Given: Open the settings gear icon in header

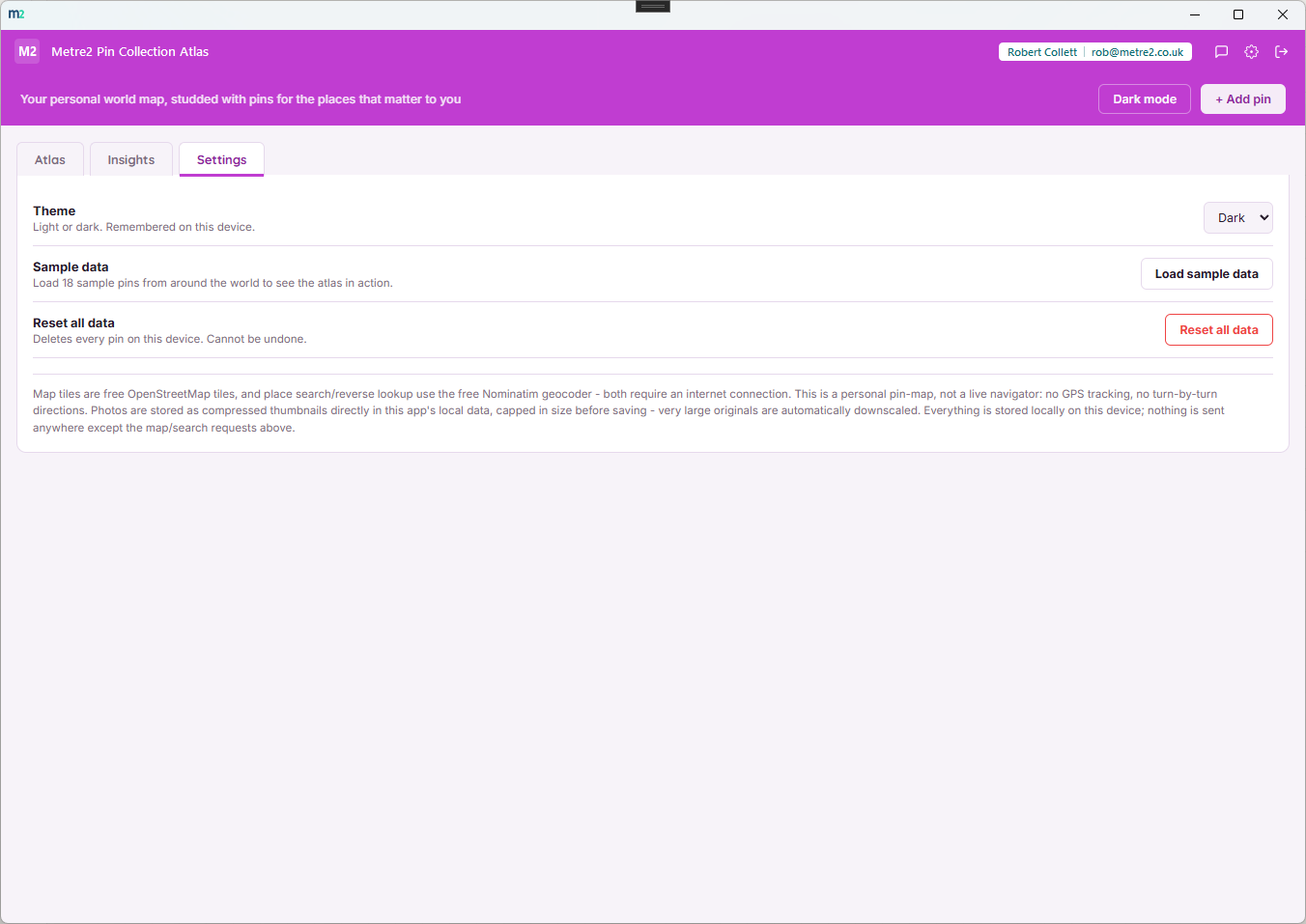Looking at the screenshot, I should (x=1251, y=52).
